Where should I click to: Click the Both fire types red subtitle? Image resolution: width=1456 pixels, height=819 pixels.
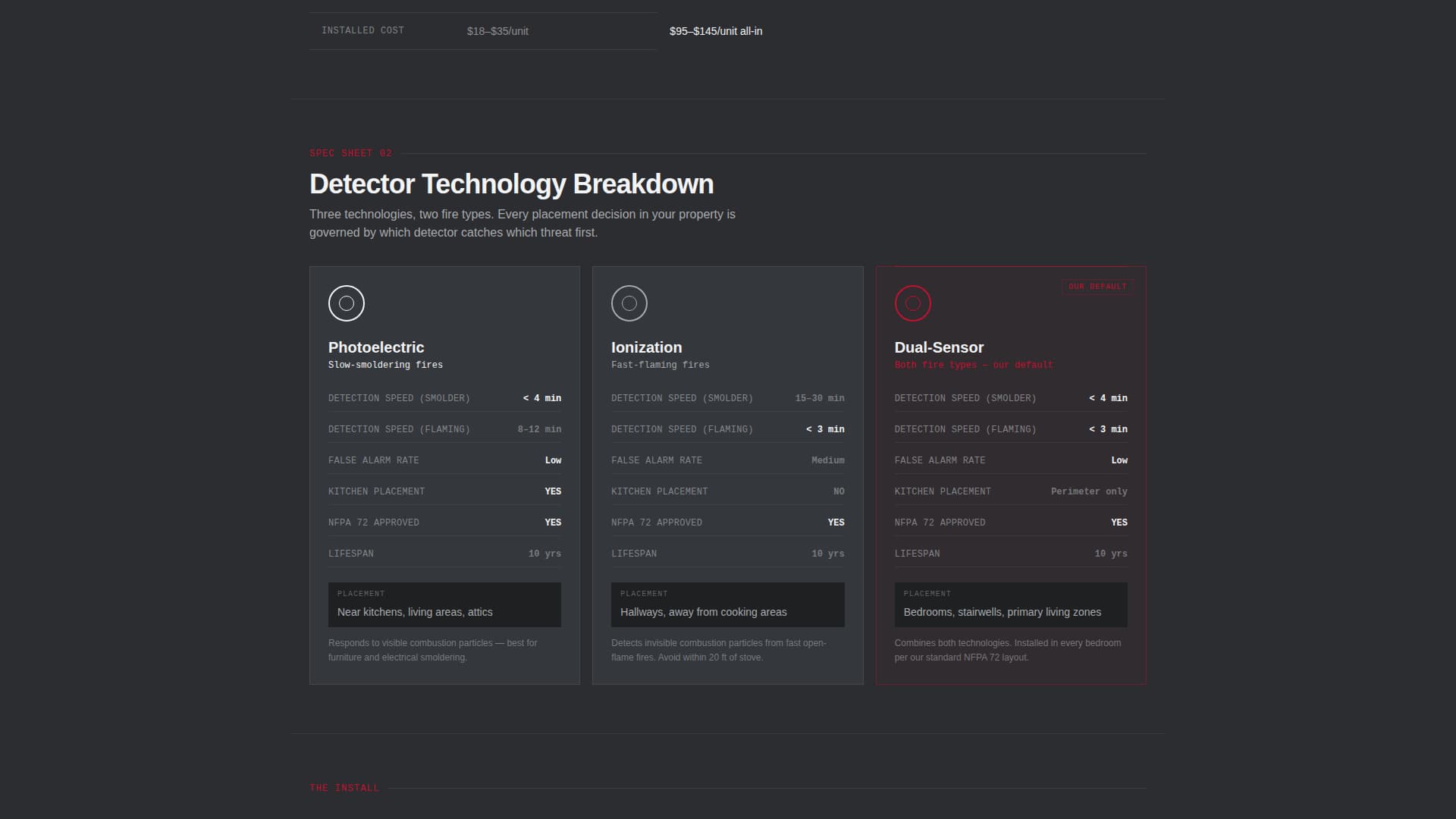coord(973,365)
